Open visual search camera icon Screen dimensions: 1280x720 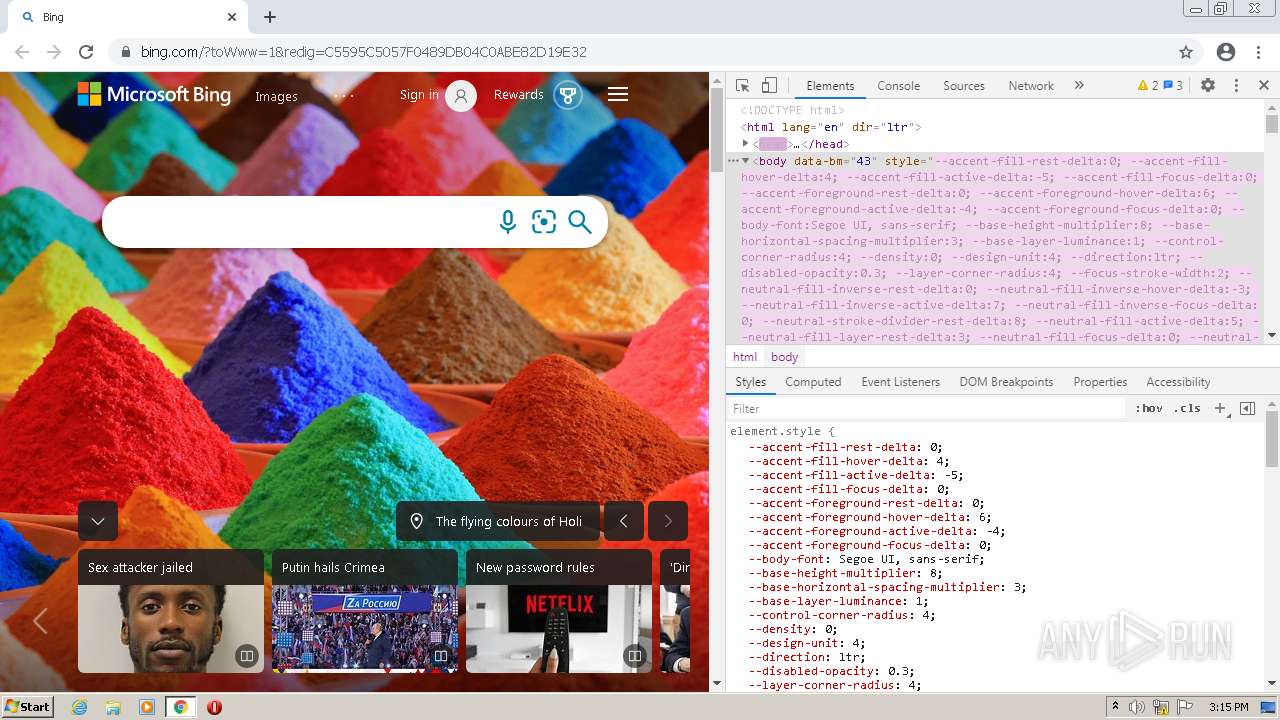544,222
